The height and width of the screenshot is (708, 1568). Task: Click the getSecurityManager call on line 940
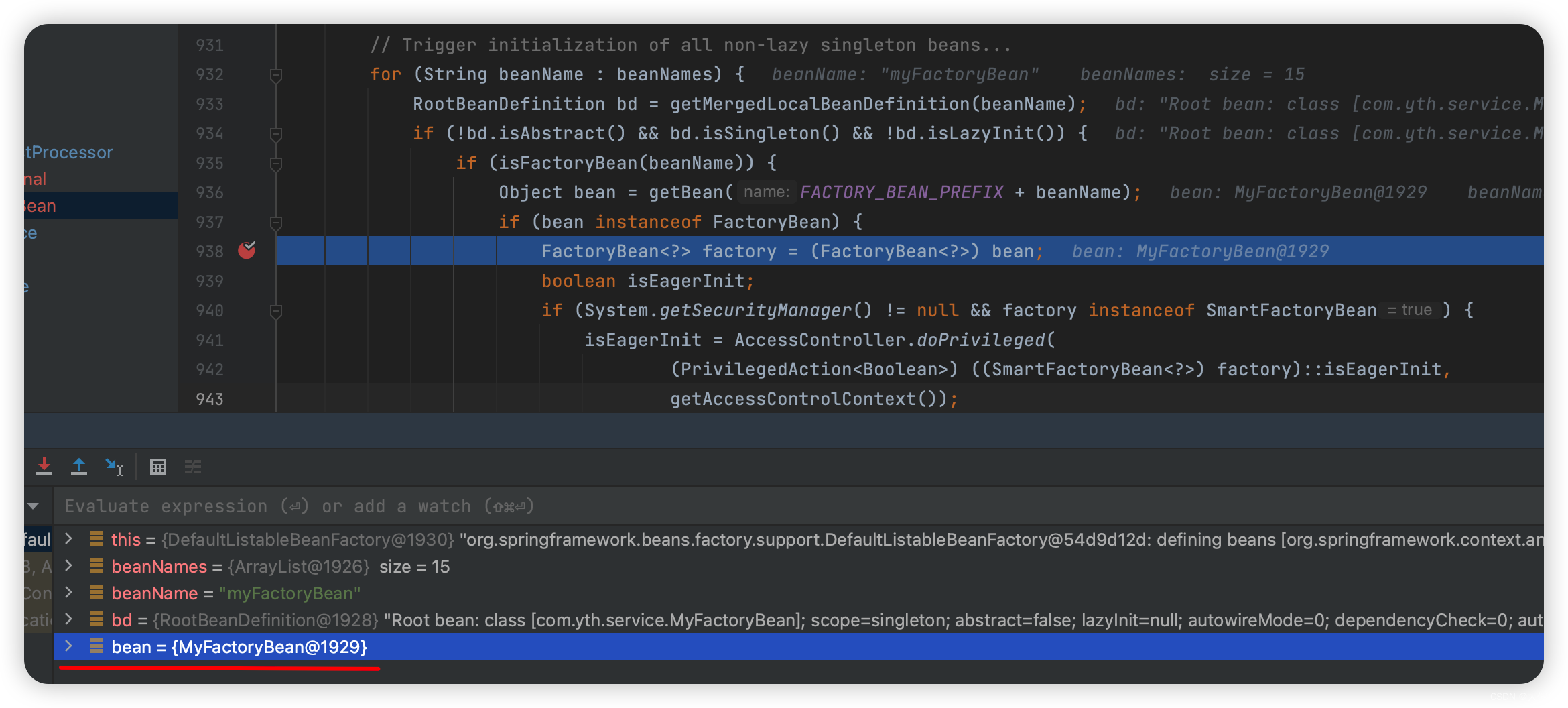pos(756,310)
